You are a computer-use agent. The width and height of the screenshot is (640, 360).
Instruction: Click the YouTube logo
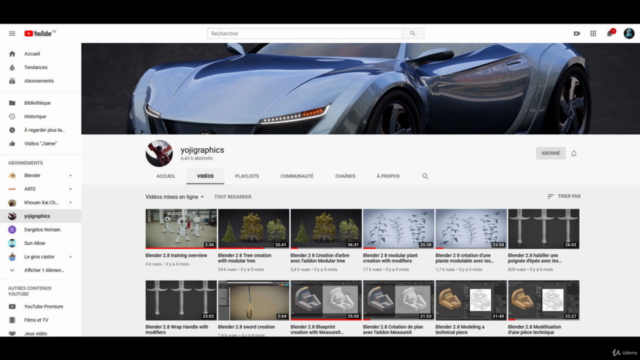tap(40, 33)
